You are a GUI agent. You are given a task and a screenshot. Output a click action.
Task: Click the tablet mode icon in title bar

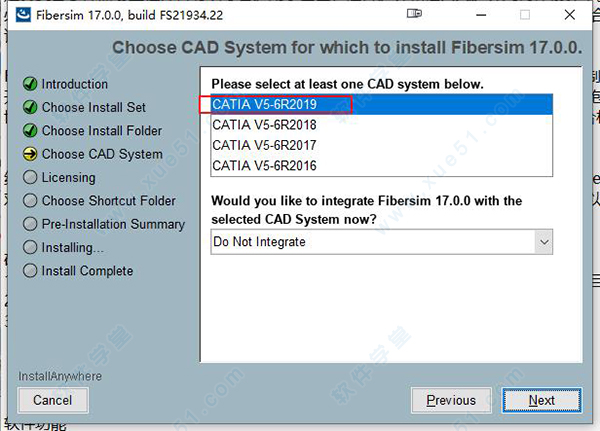pos(414,14)
